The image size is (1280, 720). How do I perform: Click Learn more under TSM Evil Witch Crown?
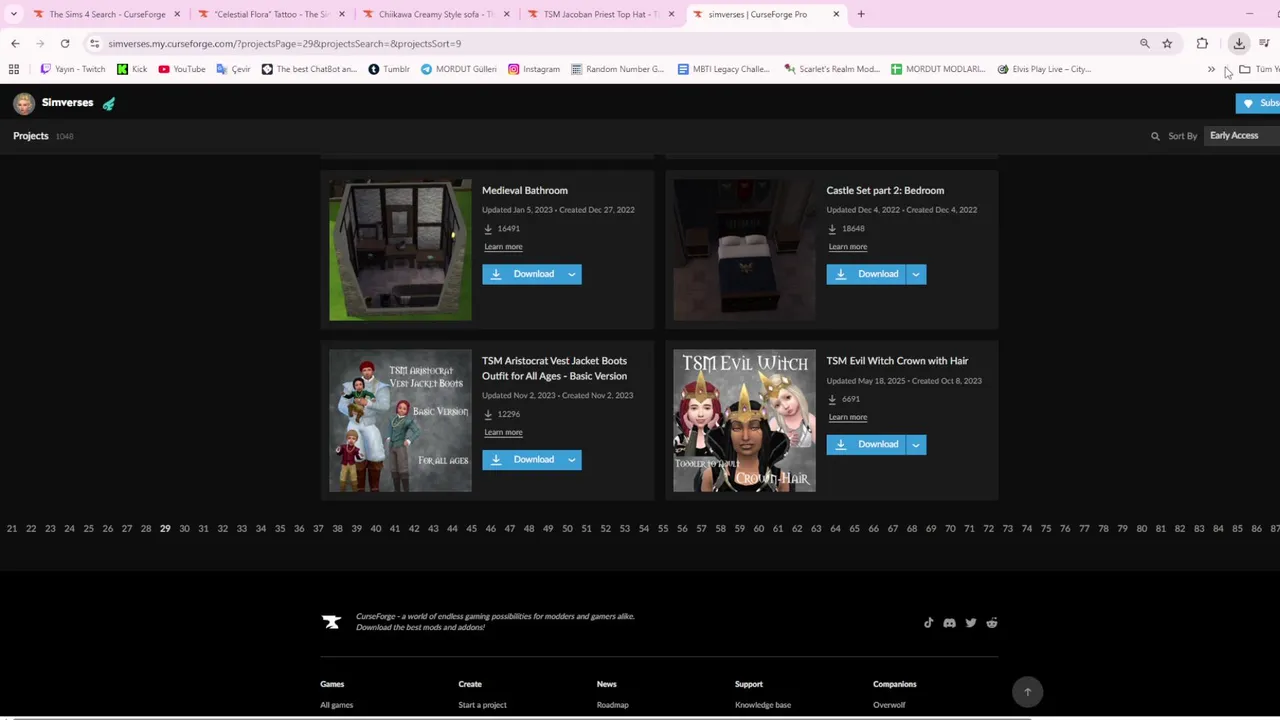tap(847, 417)
